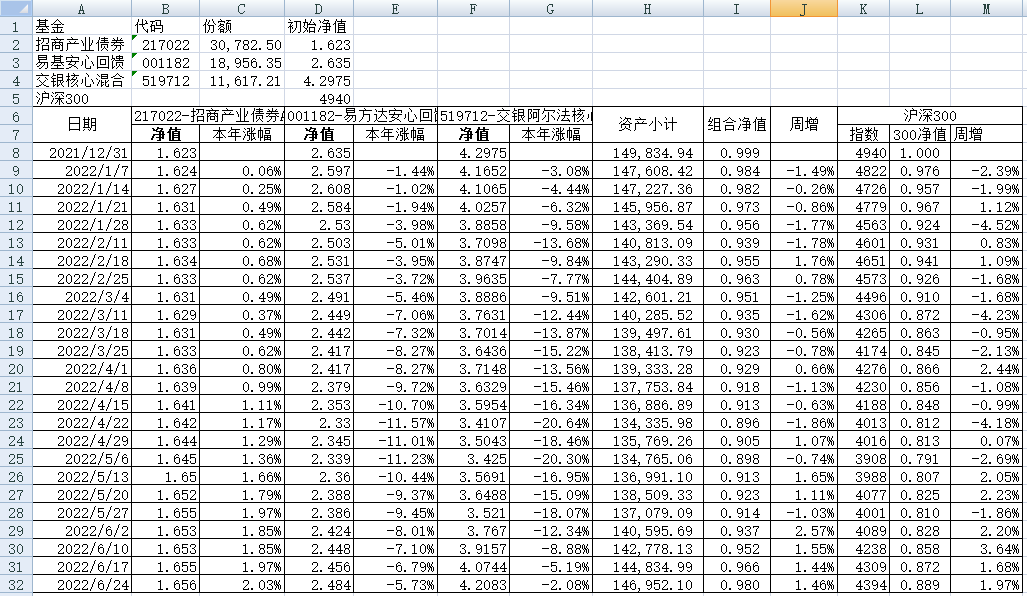This screenshot has height=596, width=1027.
Task: Select column A header
Action: point(82,8)
